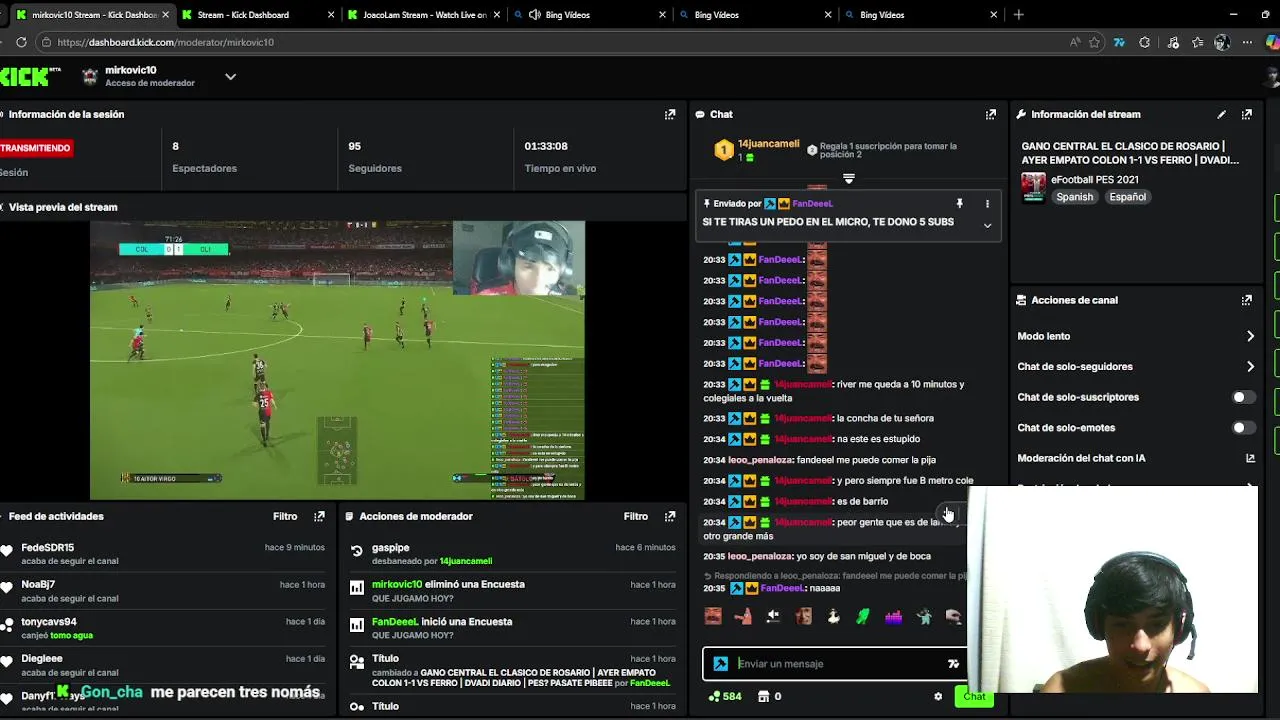This screenshot has height=720, width=1280.
Task: Click the green Chat button
Action: click(x=974, y=696)
